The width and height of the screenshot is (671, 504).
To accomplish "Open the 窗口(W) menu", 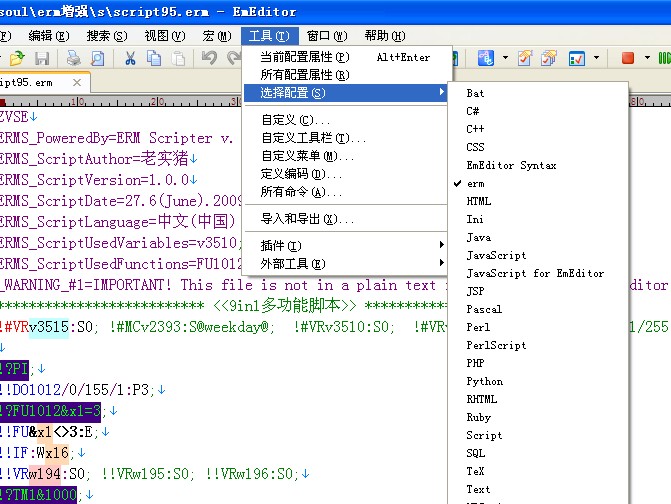I will tap(327, 36).
